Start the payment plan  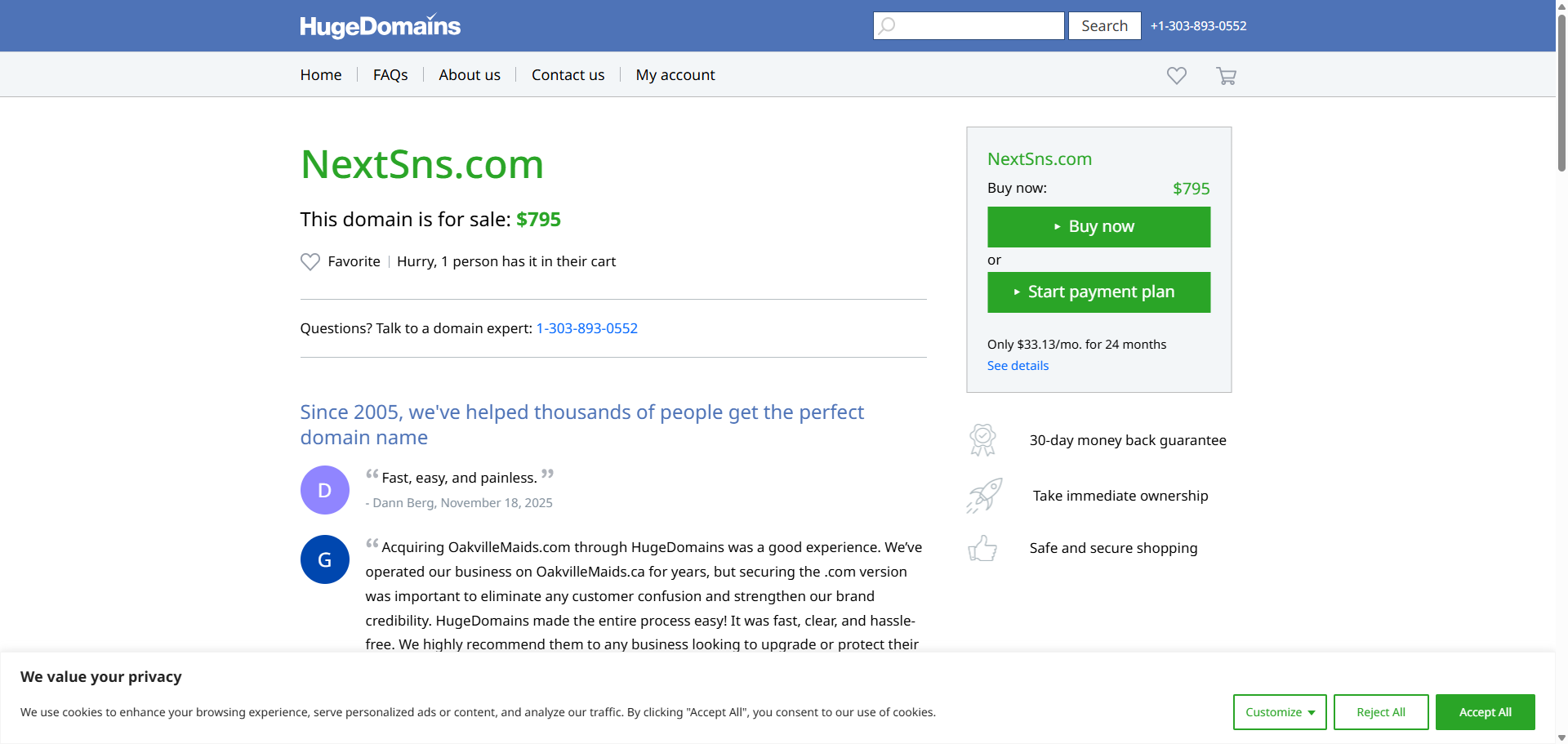[x=1098, y=292]
